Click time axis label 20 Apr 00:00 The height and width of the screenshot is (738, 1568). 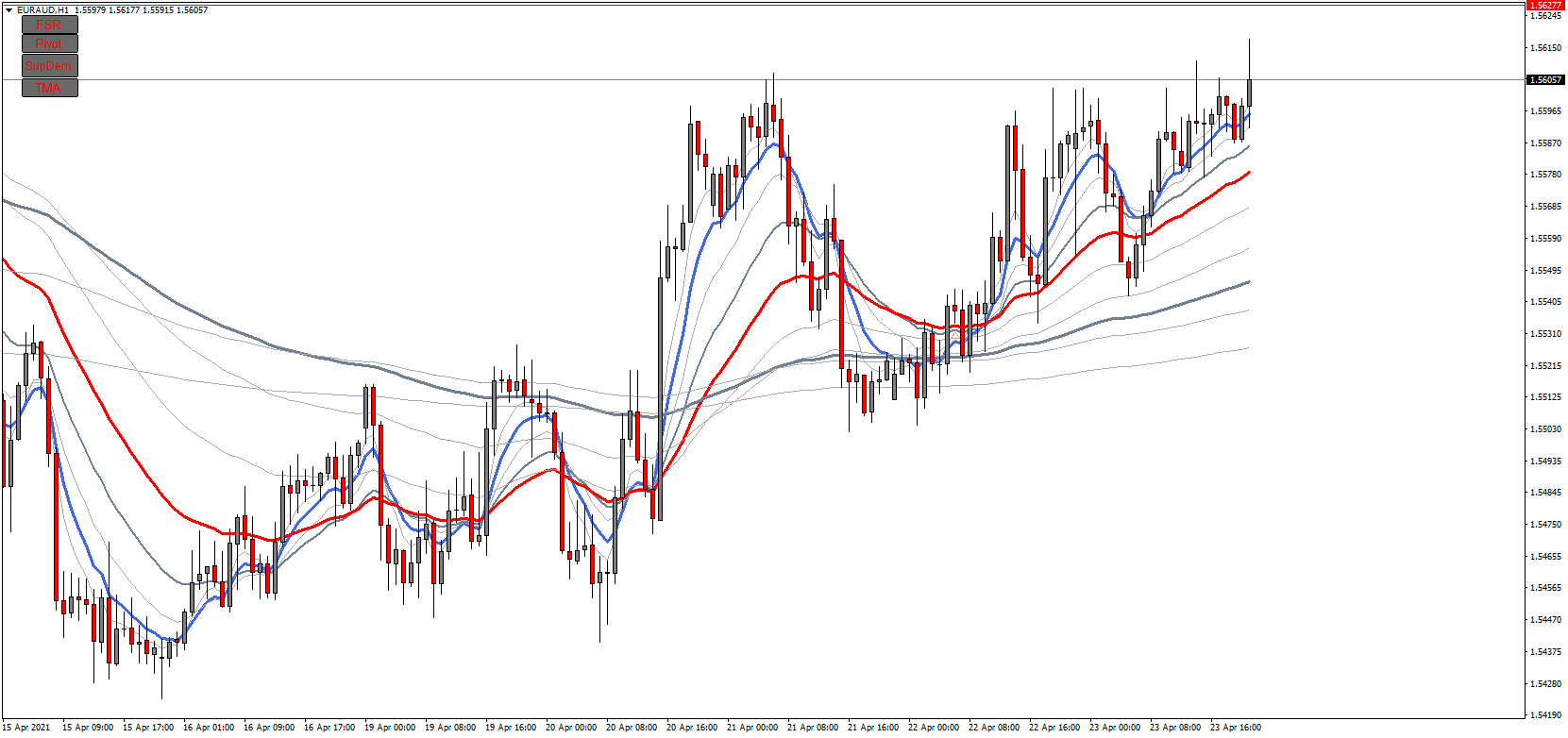(571, 728)
